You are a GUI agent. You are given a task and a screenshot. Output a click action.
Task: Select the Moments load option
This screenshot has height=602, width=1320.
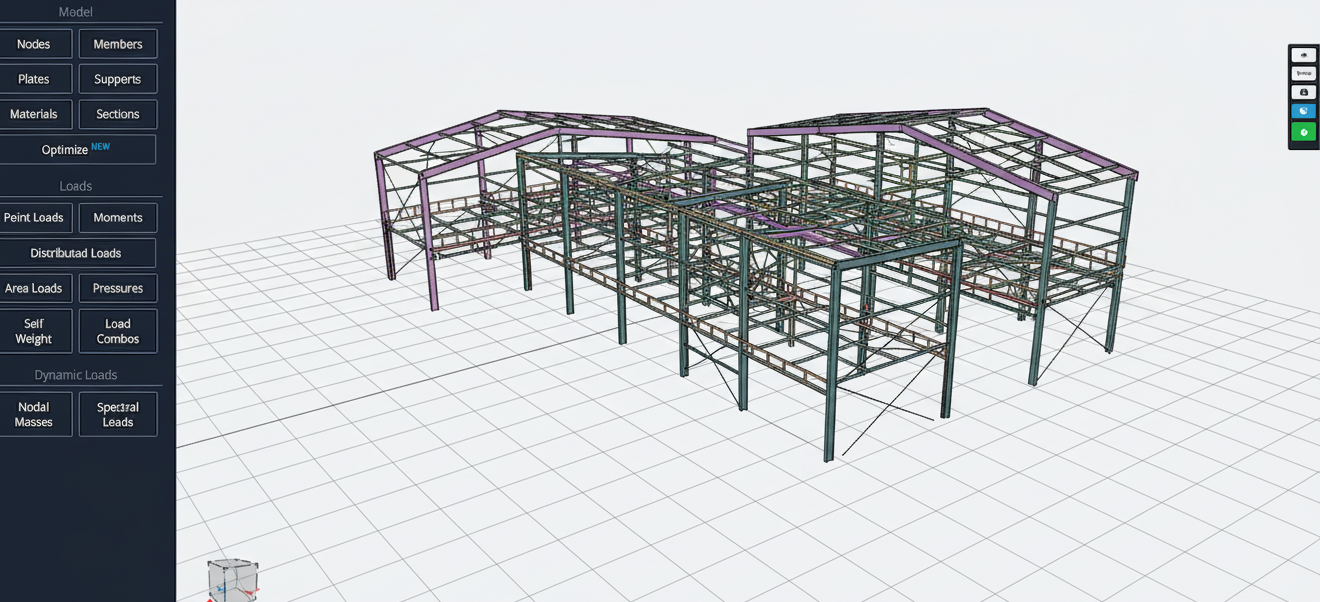[x=118, y=218]
